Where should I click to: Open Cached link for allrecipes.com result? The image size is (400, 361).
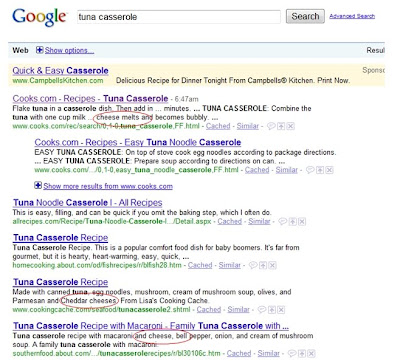pos(230,221)
